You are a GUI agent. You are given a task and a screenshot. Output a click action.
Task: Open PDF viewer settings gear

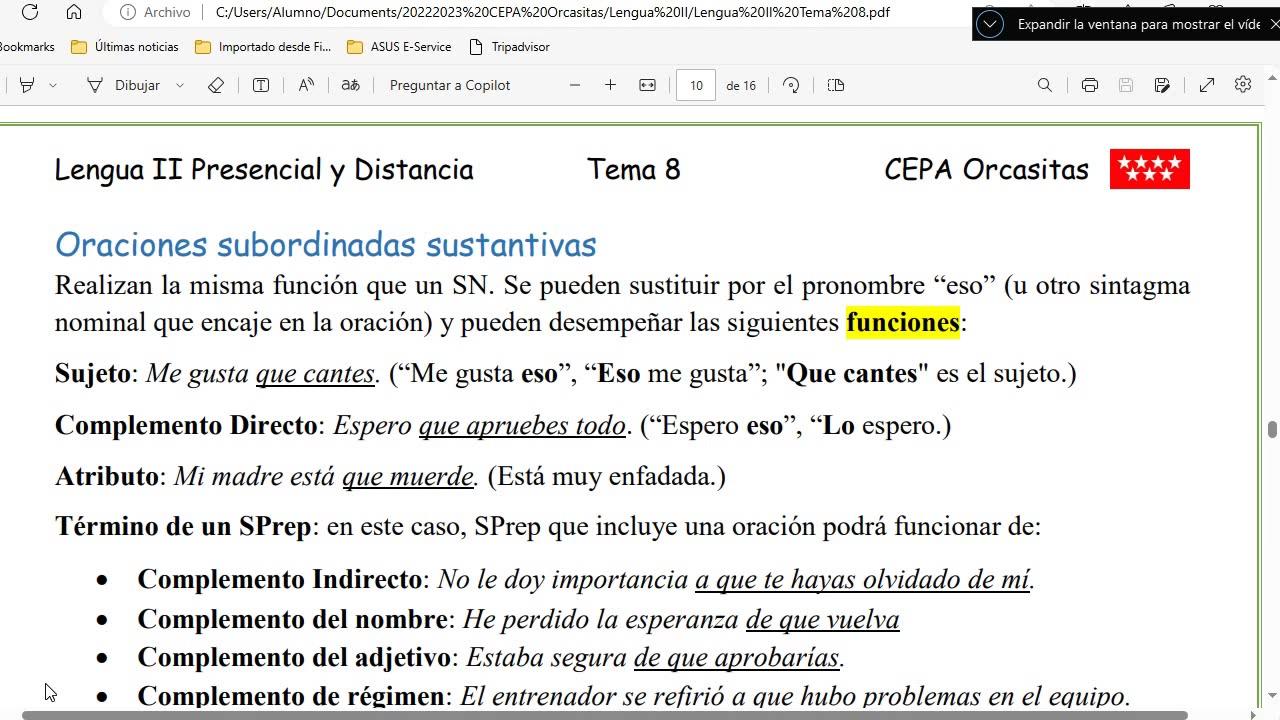[x=1243, y=85]
